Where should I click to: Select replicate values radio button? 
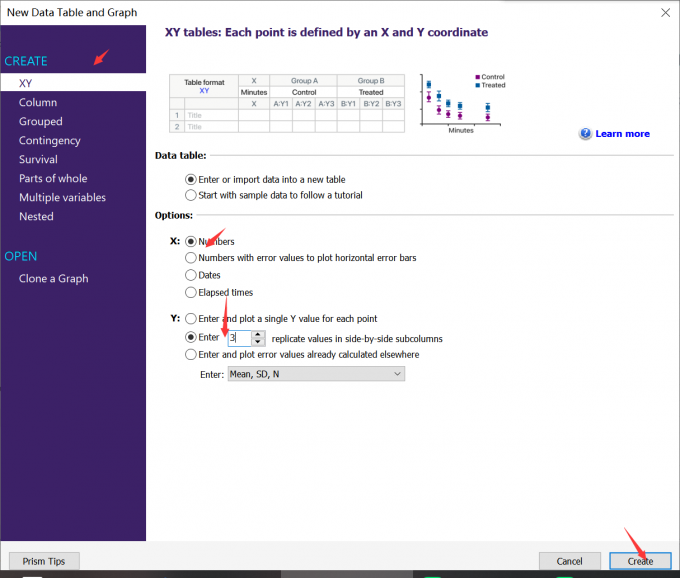coord(190,337)
